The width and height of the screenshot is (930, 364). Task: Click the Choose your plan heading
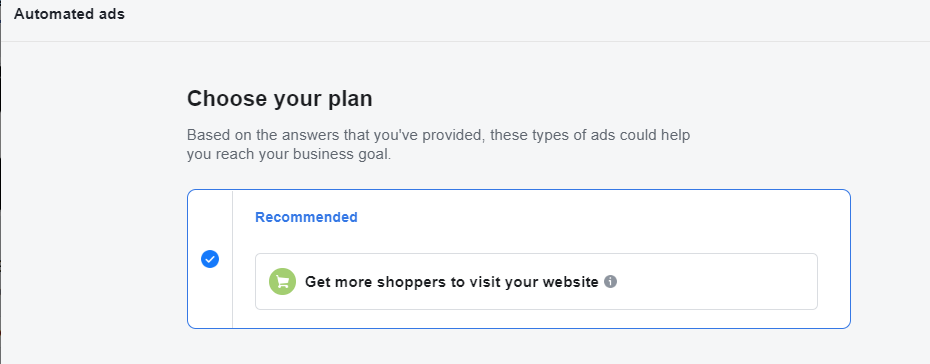tap(279, 98)
